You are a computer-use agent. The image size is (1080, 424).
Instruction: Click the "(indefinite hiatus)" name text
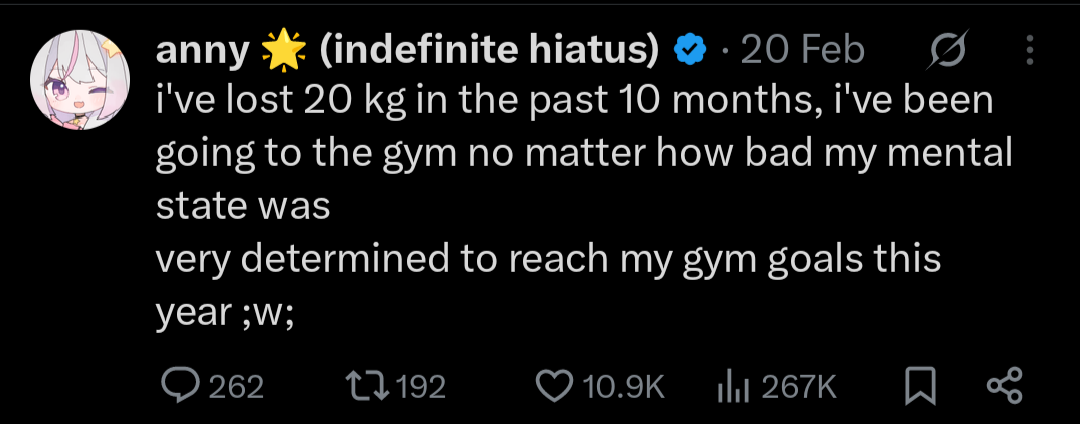click(x=488, y=50)
